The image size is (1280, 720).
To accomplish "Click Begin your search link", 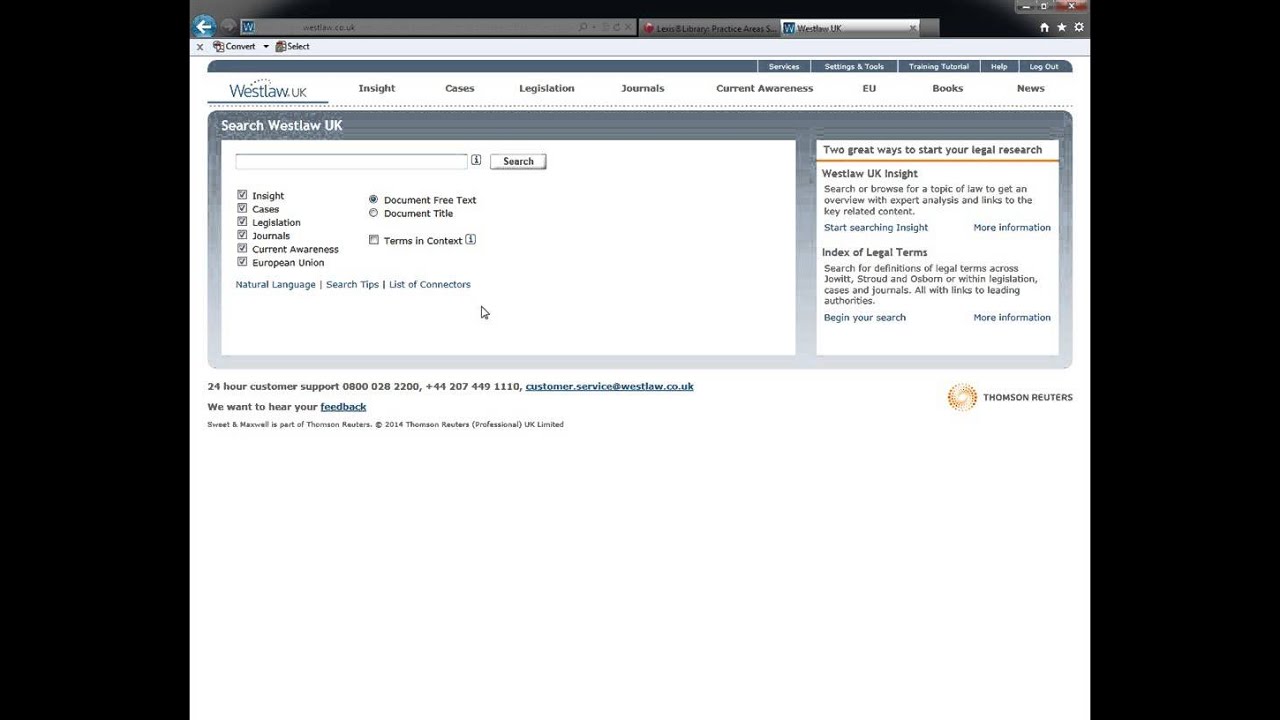I will click(x=865, y=318).
